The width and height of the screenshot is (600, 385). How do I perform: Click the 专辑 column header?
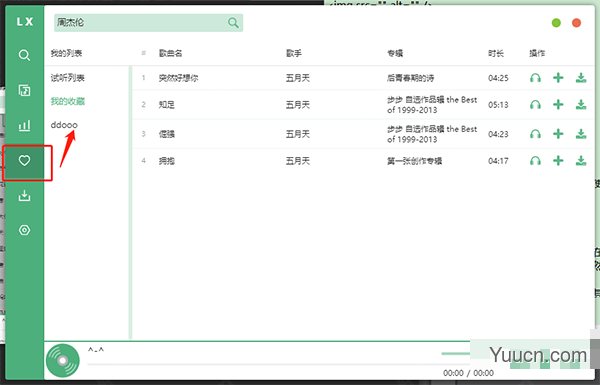click(395, 53)
